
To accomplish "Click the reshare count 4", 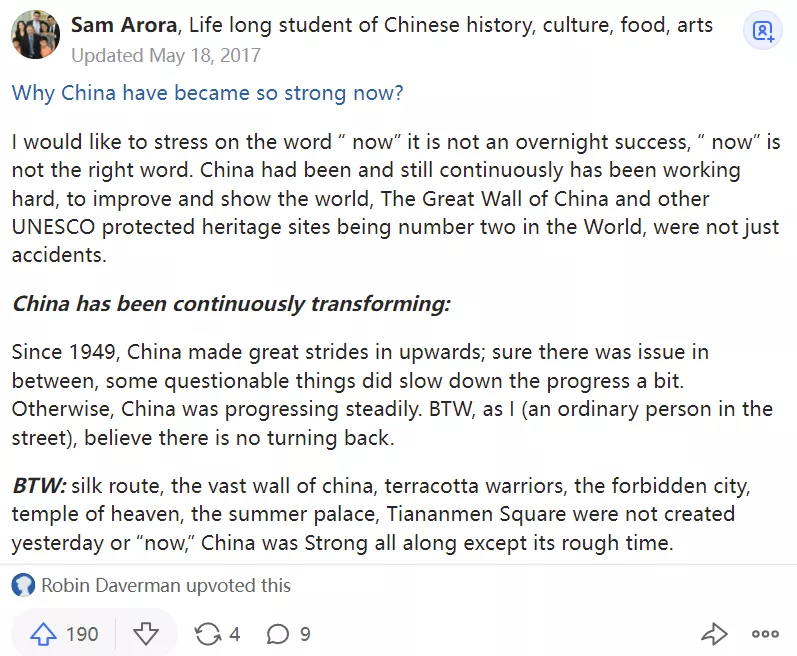I will (235, 634).
